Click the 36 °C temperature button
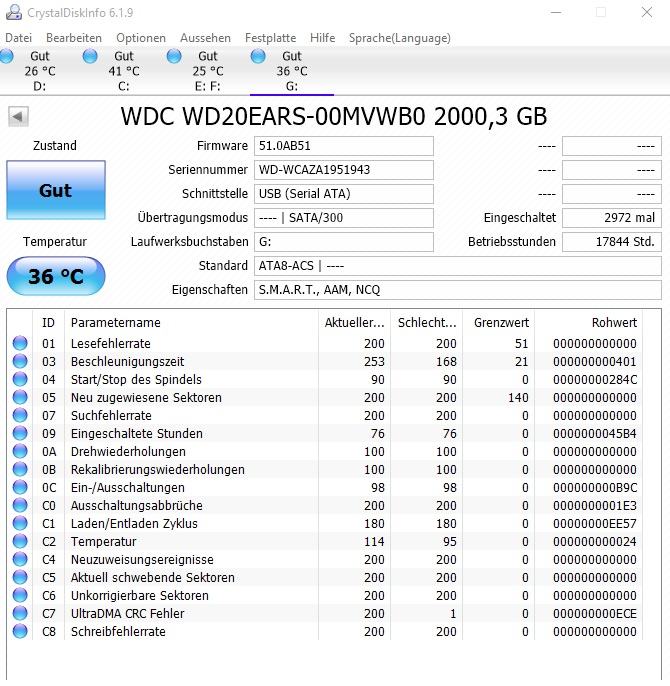The image size is (670, 686). click(x=56, y=276)
